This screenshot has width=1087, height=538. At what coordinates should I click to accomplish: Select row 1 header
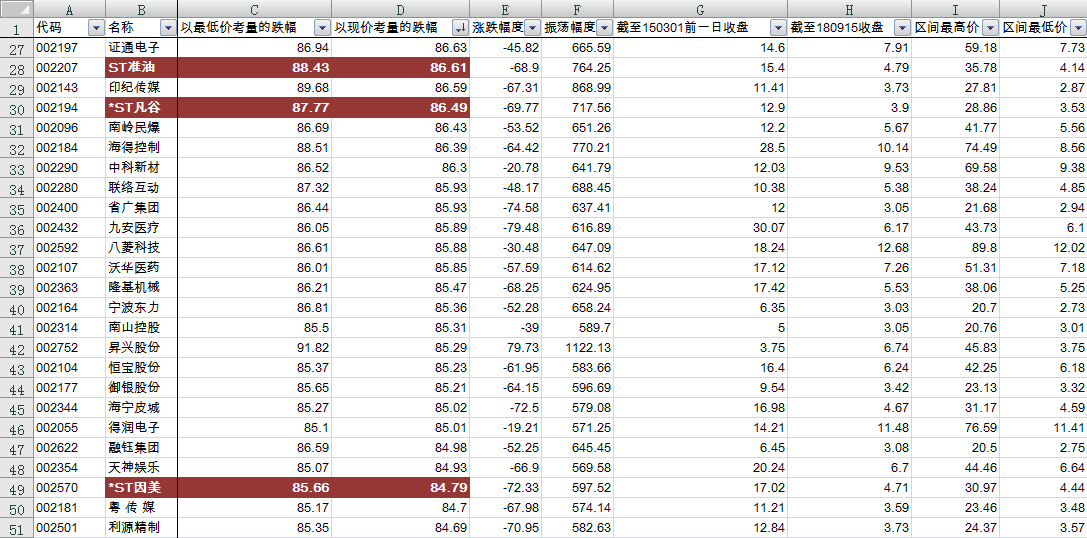(16, 28)
